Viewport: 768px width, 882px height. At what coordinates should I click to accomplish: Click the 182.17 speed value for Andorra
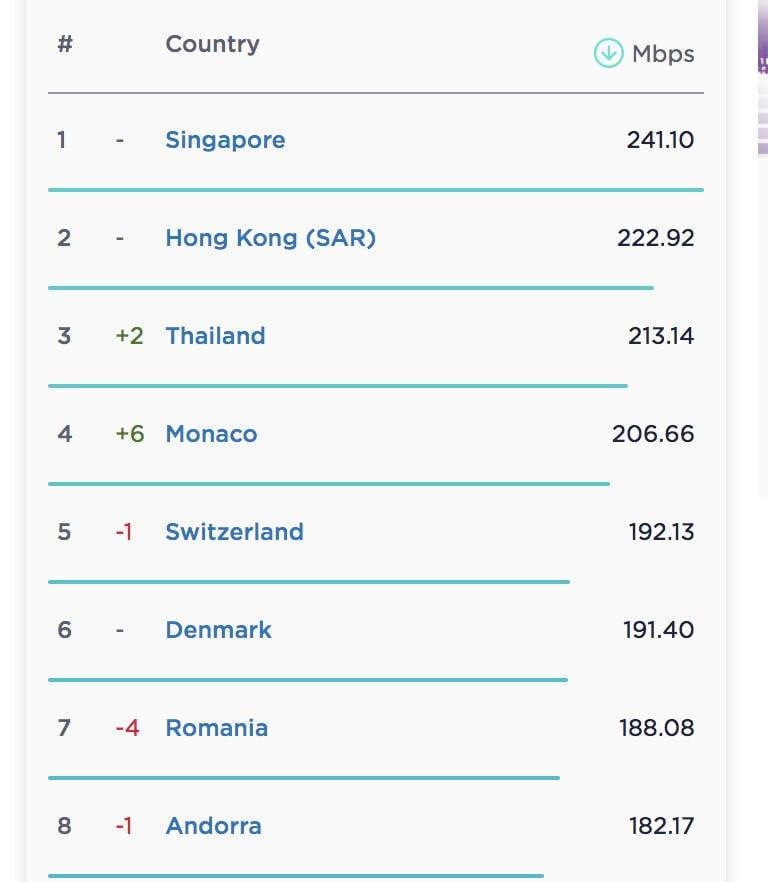[x=661, y=826]
